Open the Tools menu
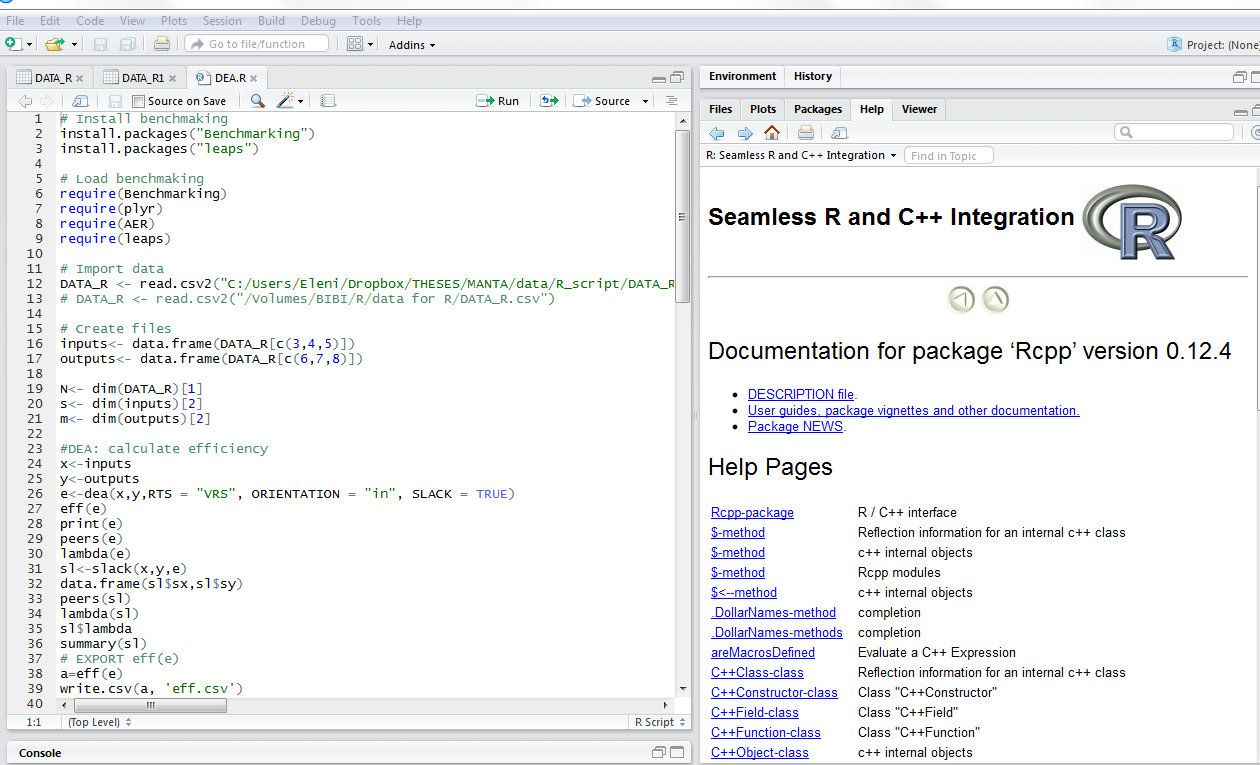The width and height of the screenshot is (1260, 765). point(367,20)
